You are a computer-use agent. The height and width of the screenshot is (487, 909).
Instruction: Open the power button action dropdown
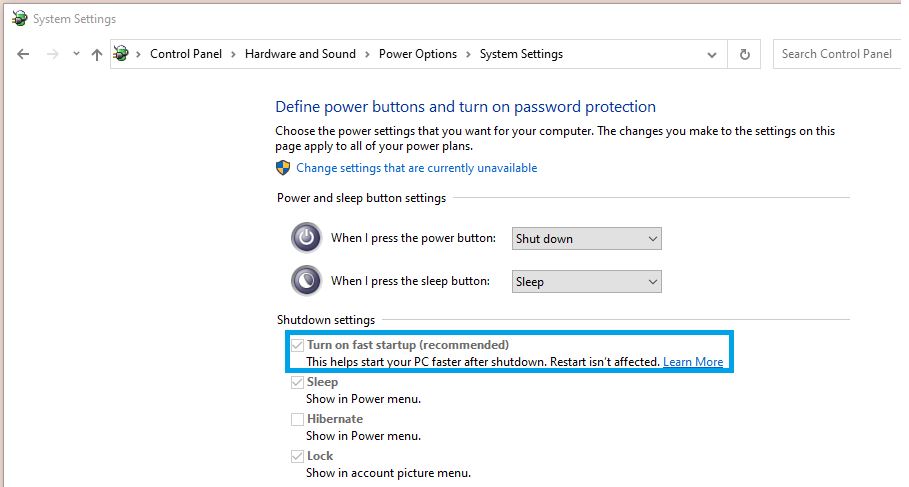[x=587, y=239]
